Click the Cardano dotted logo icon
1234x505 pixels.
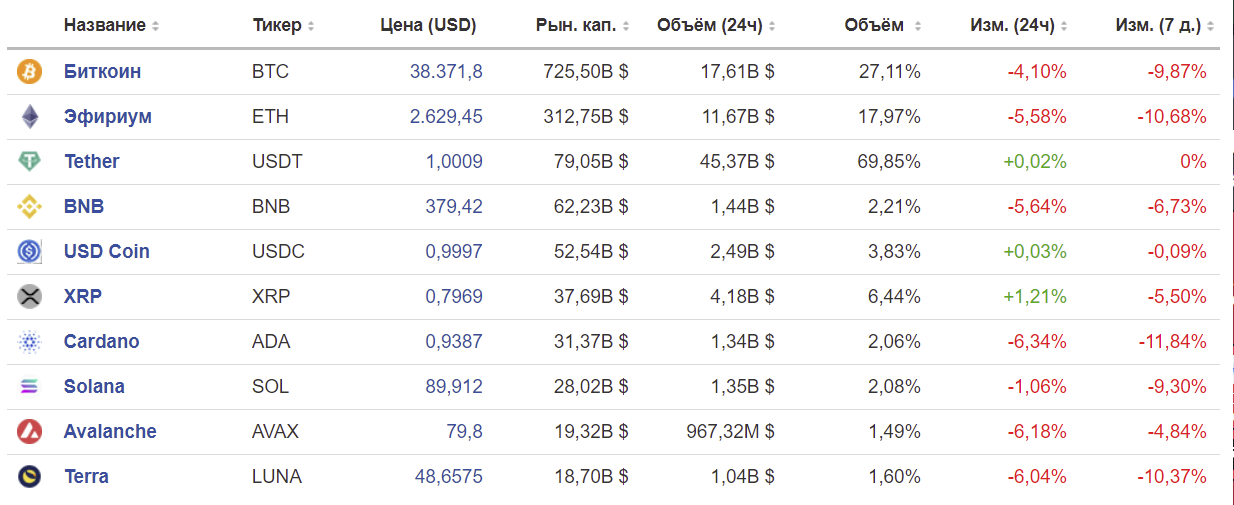click(29, 342)
